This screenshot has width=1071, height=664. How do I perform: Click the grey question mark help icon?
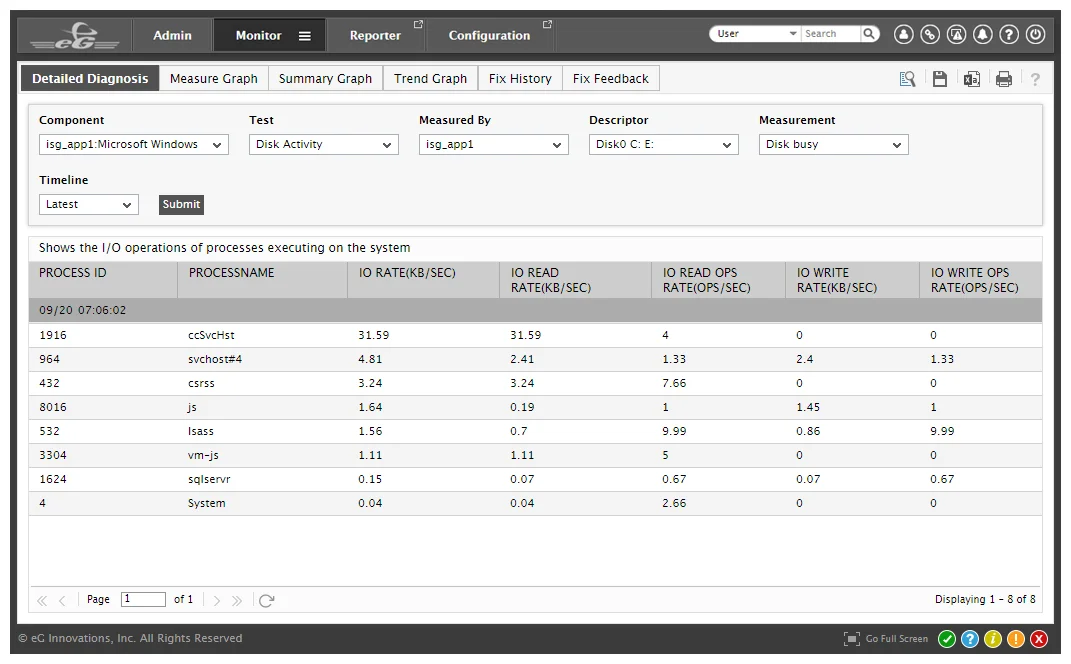1035,79
